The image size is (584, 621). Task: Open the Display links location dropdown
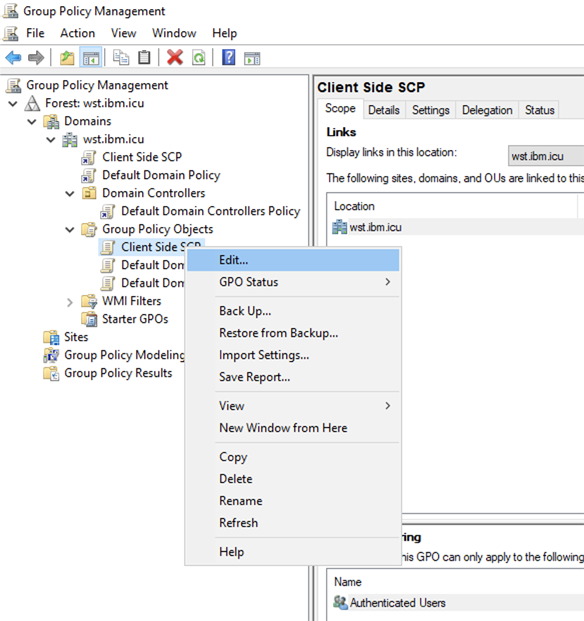pos(546,156)
